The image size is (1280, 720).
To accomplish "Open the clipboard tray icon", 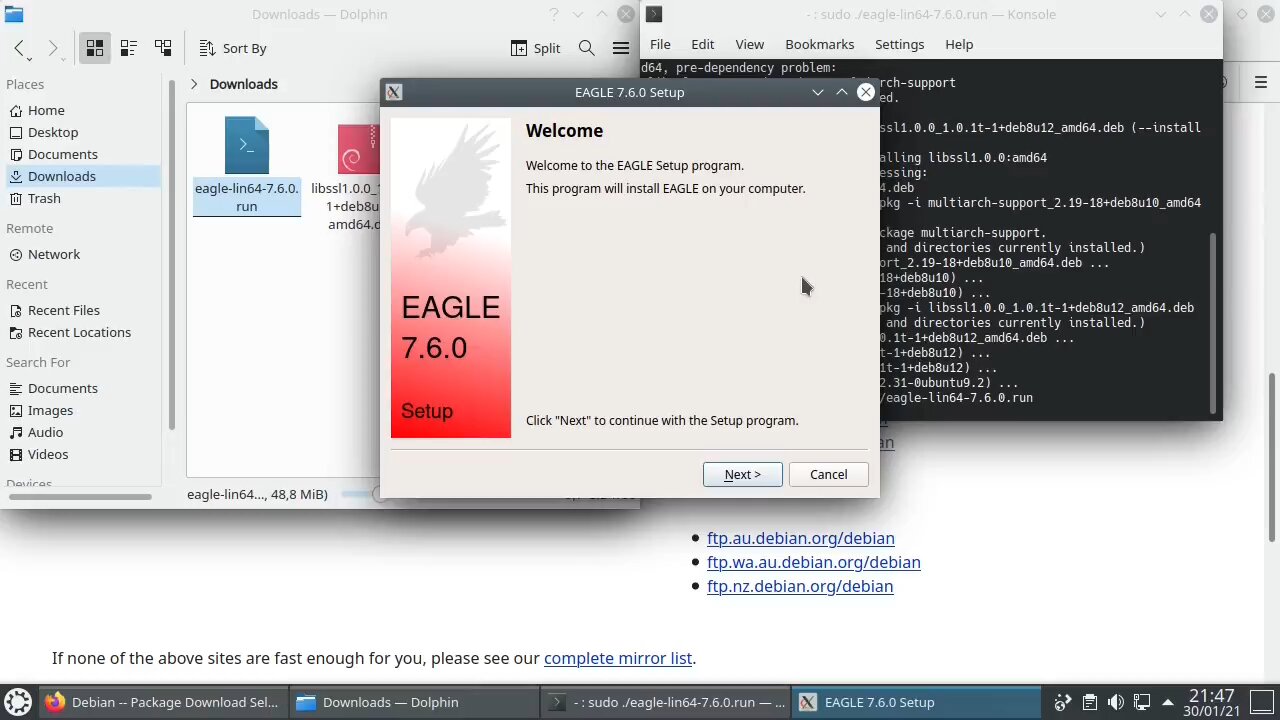I will (1090, 702).
